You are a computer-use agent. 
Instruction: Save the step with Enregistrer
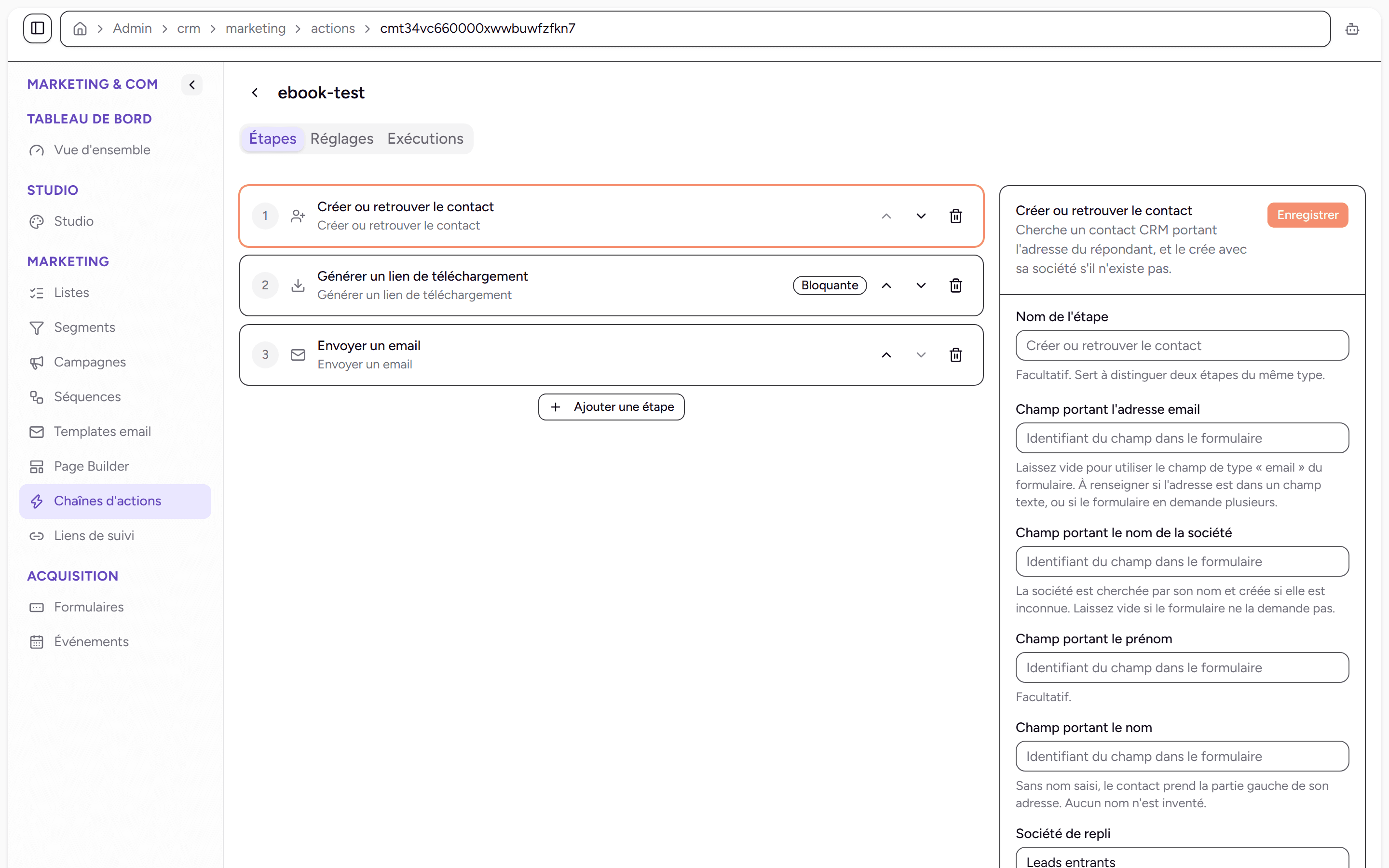[1307, 215]
